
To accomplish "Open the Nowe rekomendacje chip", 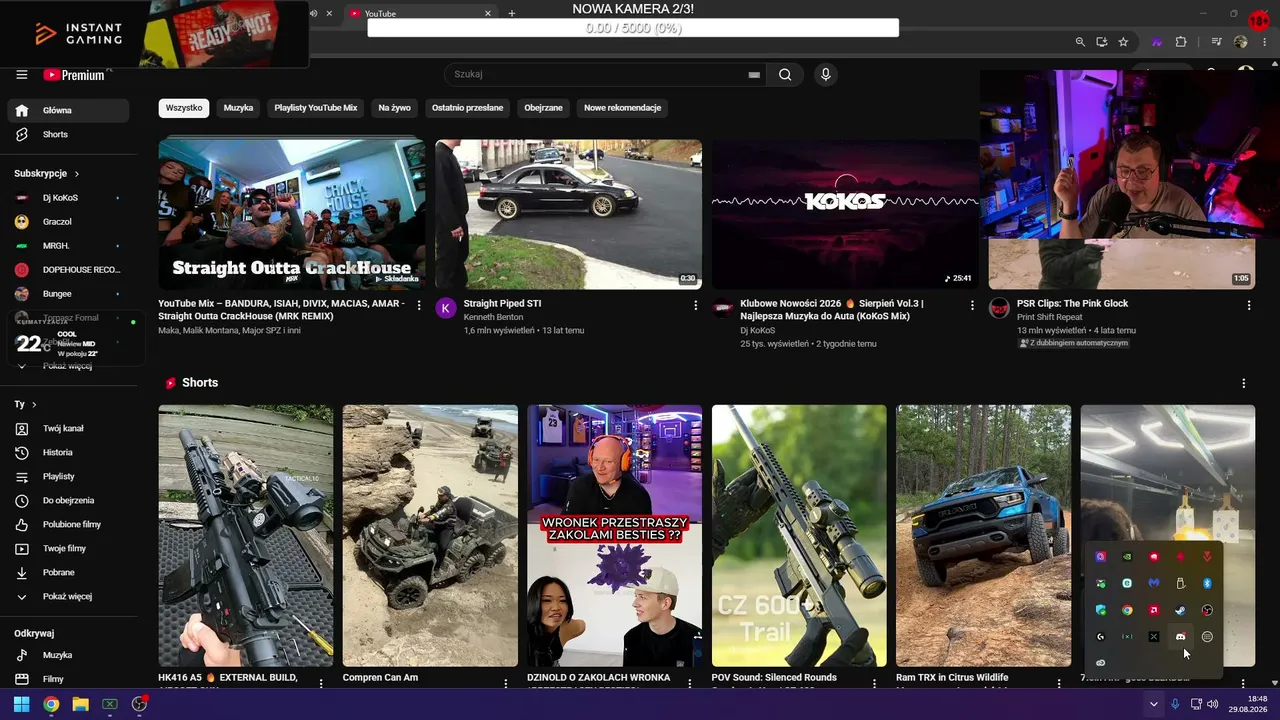I will click(x=623, y=108).
